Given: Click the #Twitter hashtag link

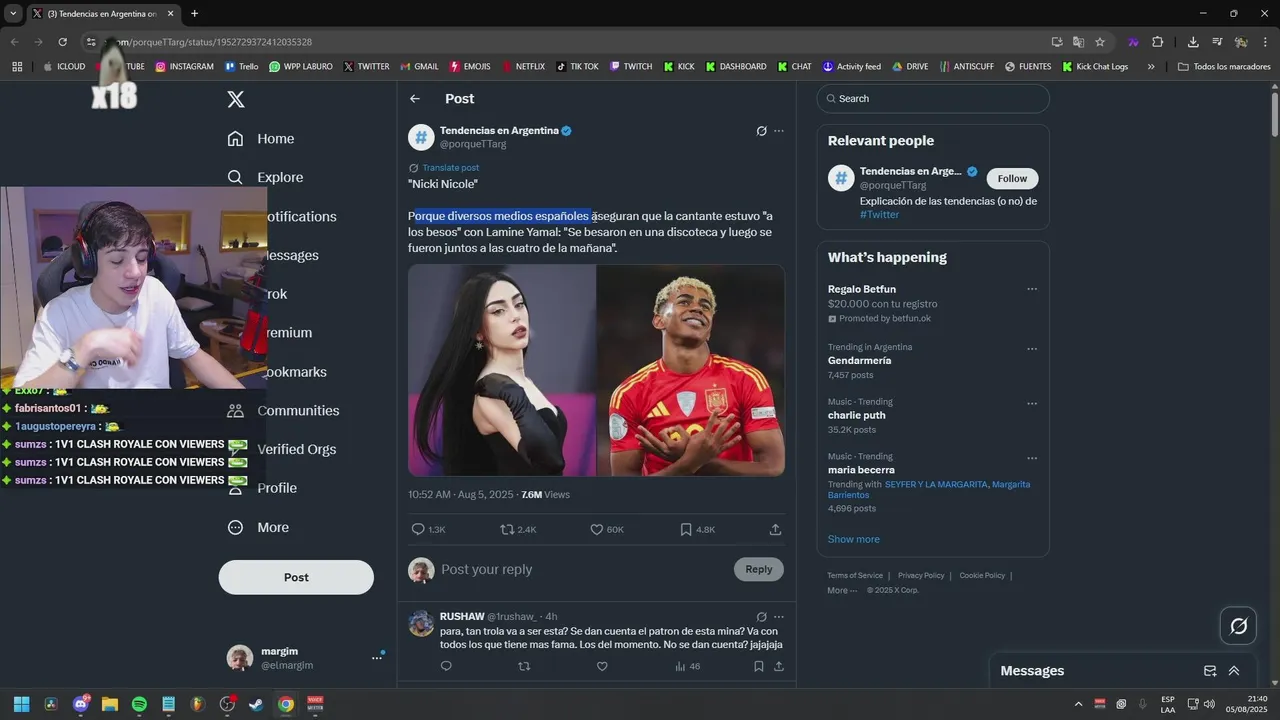Looking at the screenshot, I should coord(879,215).
